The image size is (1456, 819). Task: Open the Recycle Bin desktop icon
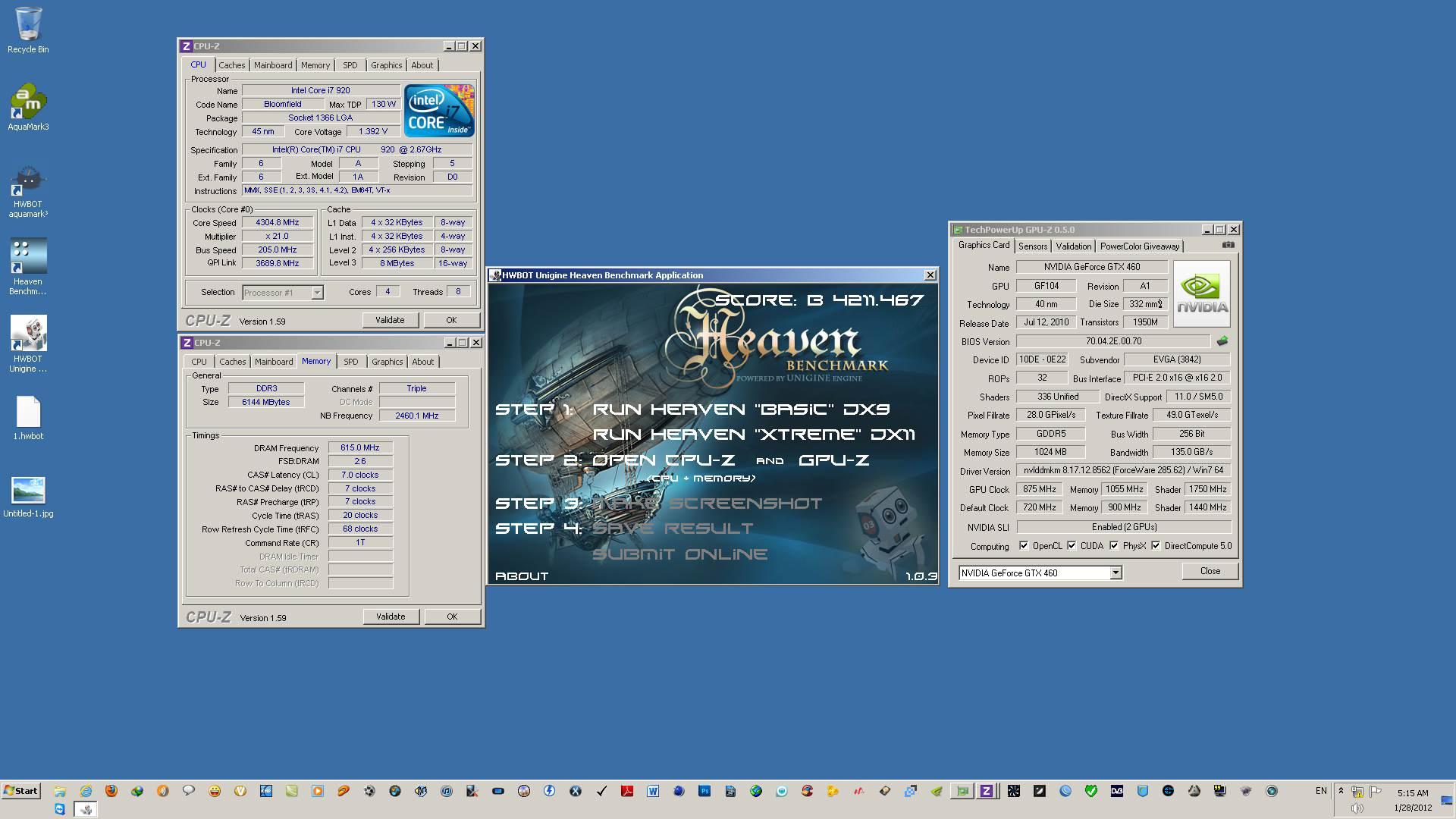[28, 30]
